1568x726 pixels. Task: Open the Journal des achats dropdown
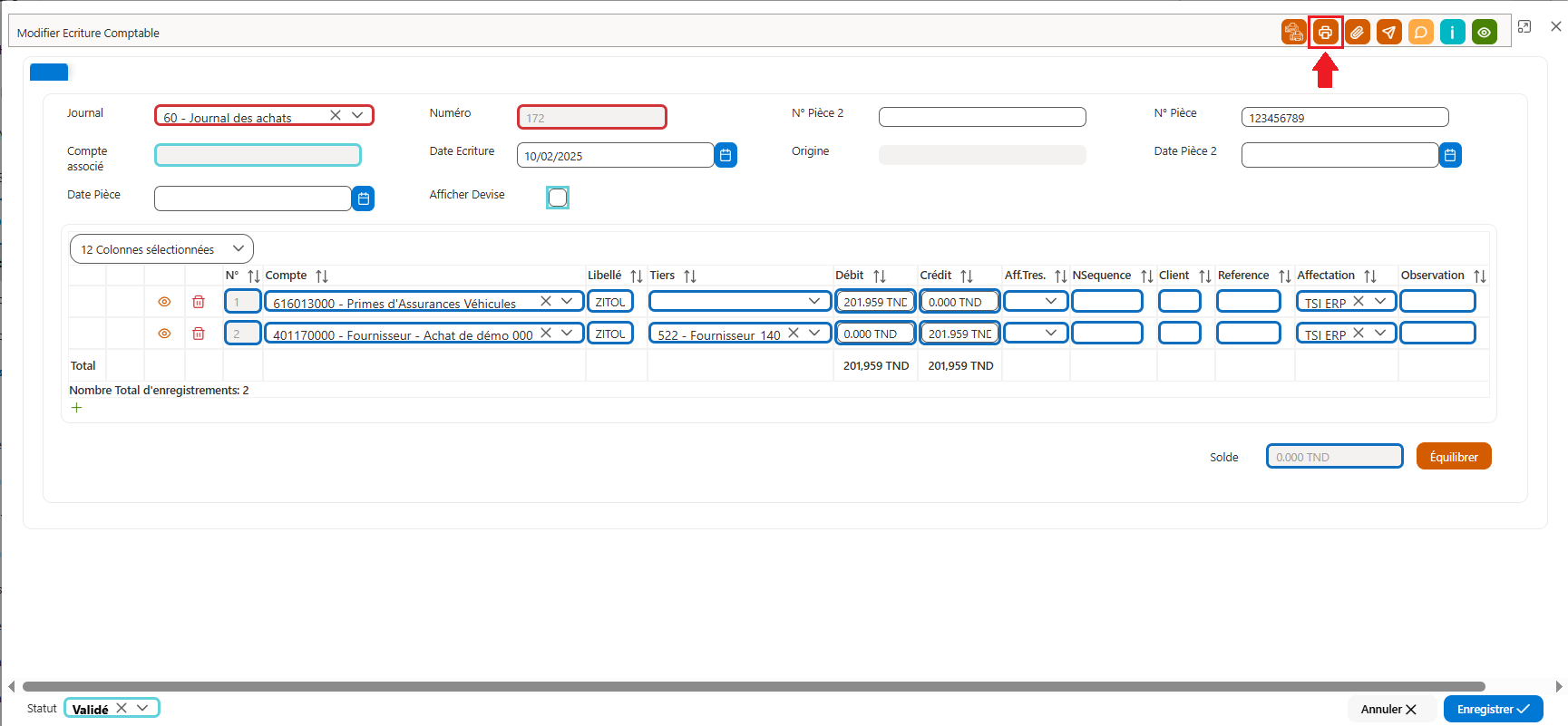coord(357,115)
